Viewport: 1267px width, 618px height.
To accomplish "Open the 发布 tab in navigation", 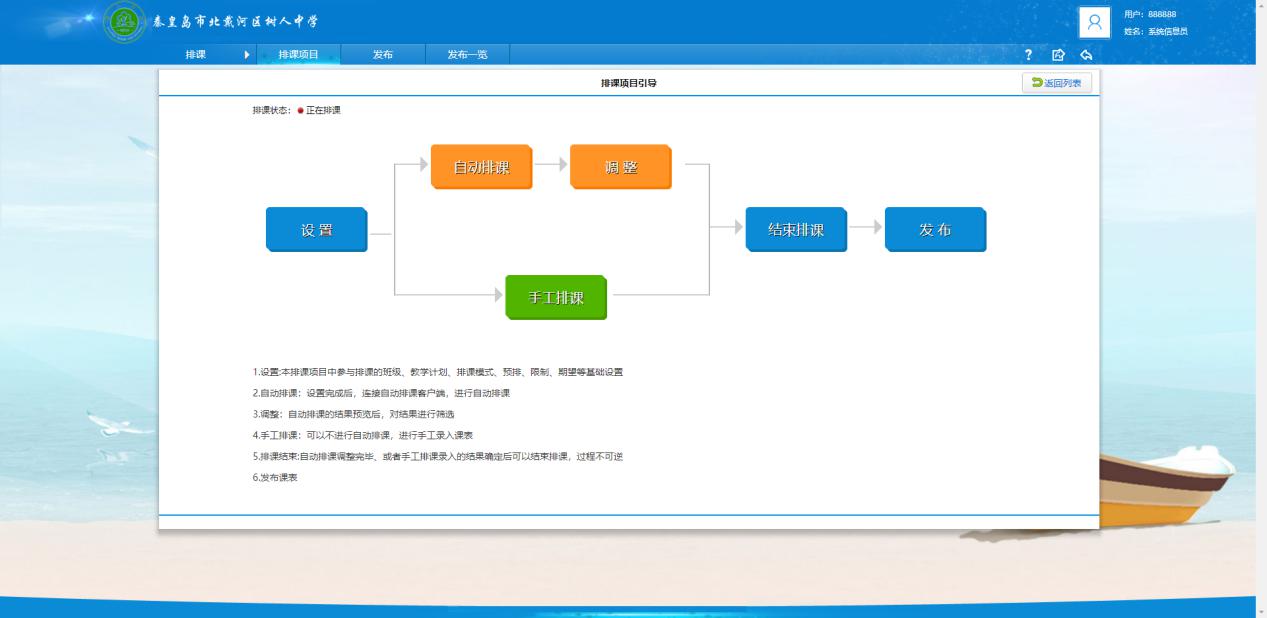I will click(382, 55).
